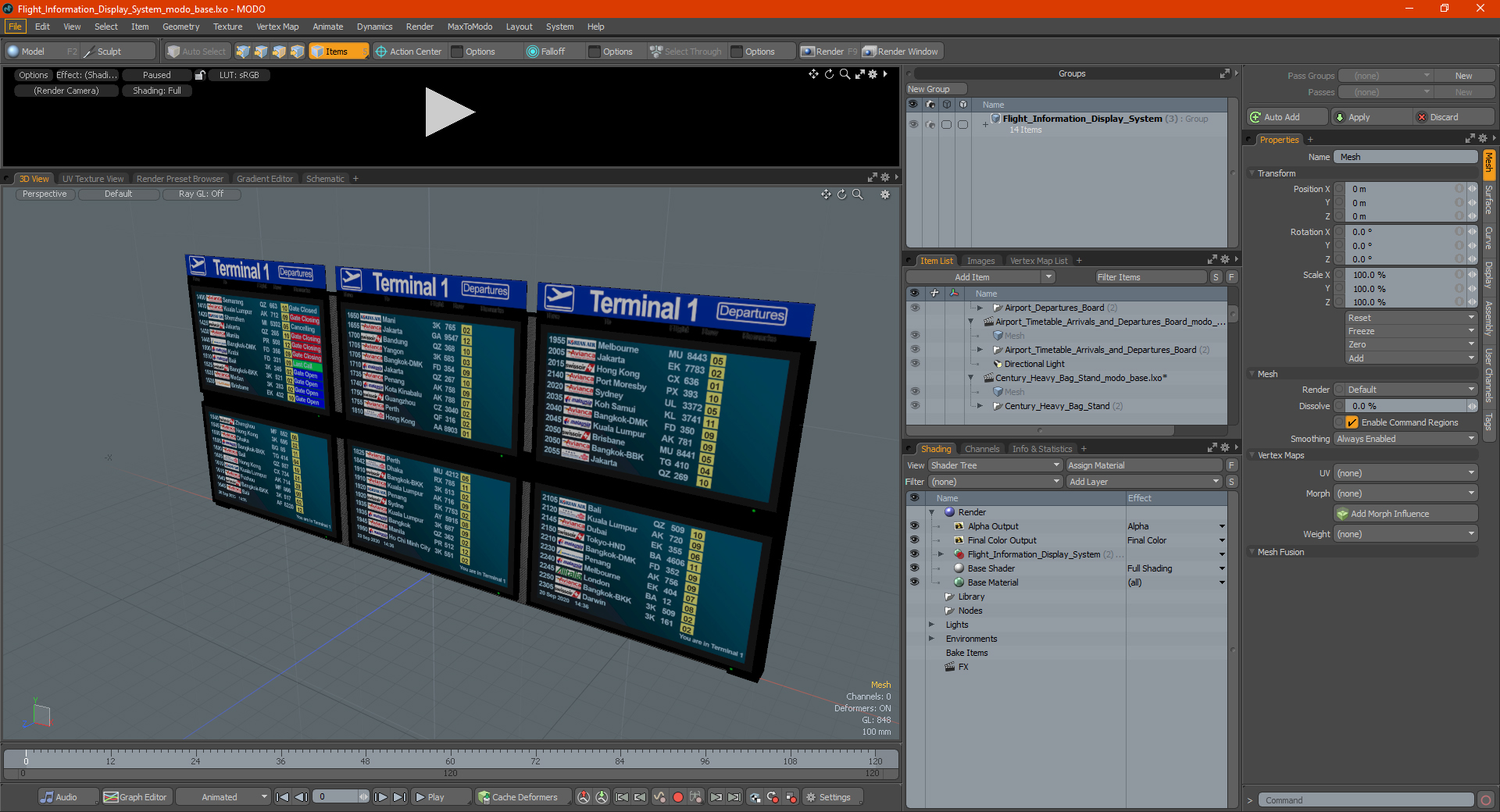Step to previous frame

(x=301, y=797)
